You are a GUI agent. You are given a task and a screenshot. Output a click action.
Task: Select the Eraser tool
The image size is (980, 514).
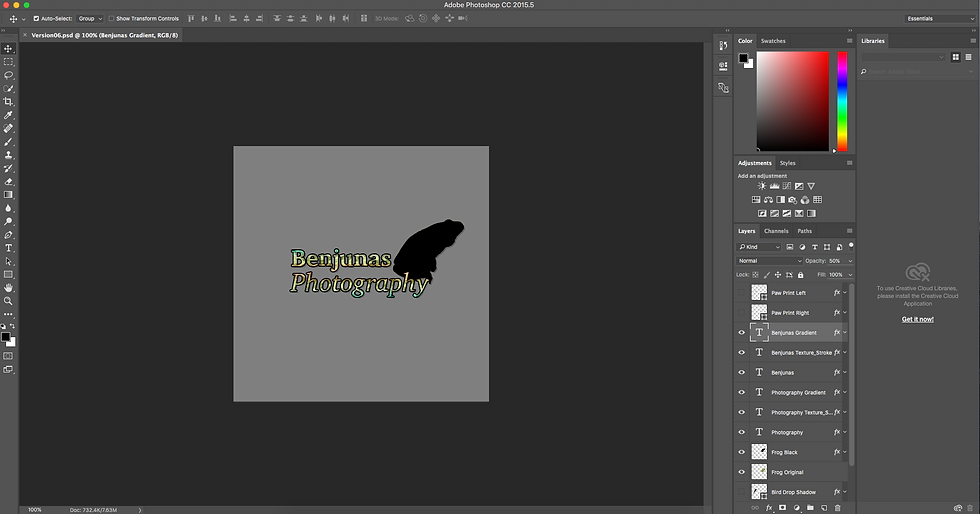[x=8, y=182]
